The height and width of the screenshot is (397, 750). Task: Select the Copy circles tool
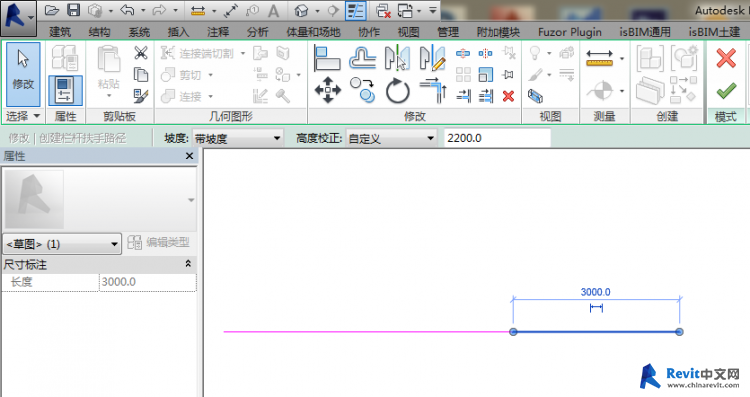pos(362,90)
